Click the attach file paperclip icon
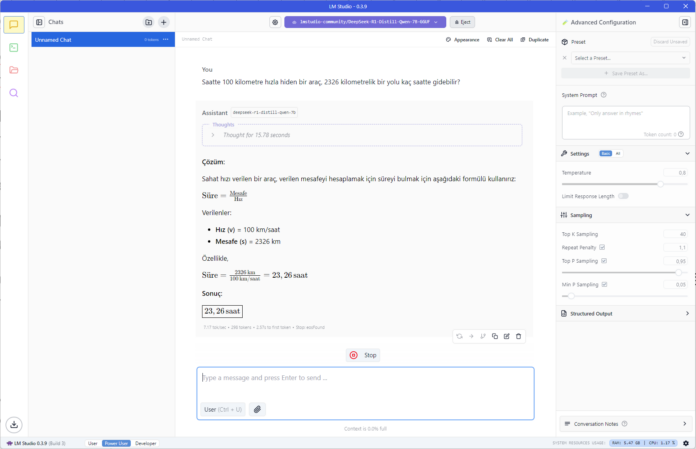 [257, 409]
